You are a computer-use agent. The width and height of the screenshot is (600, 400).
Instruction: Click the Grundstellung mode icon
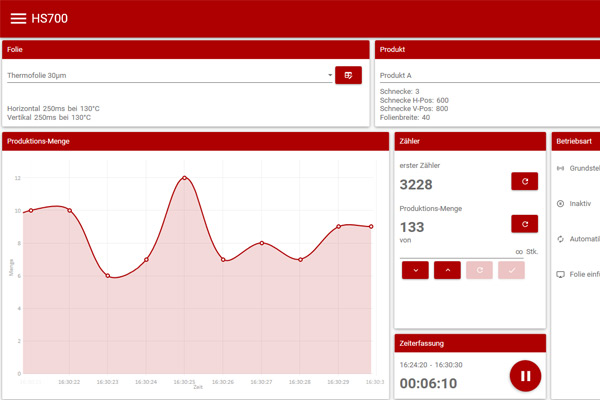point(560,168)
